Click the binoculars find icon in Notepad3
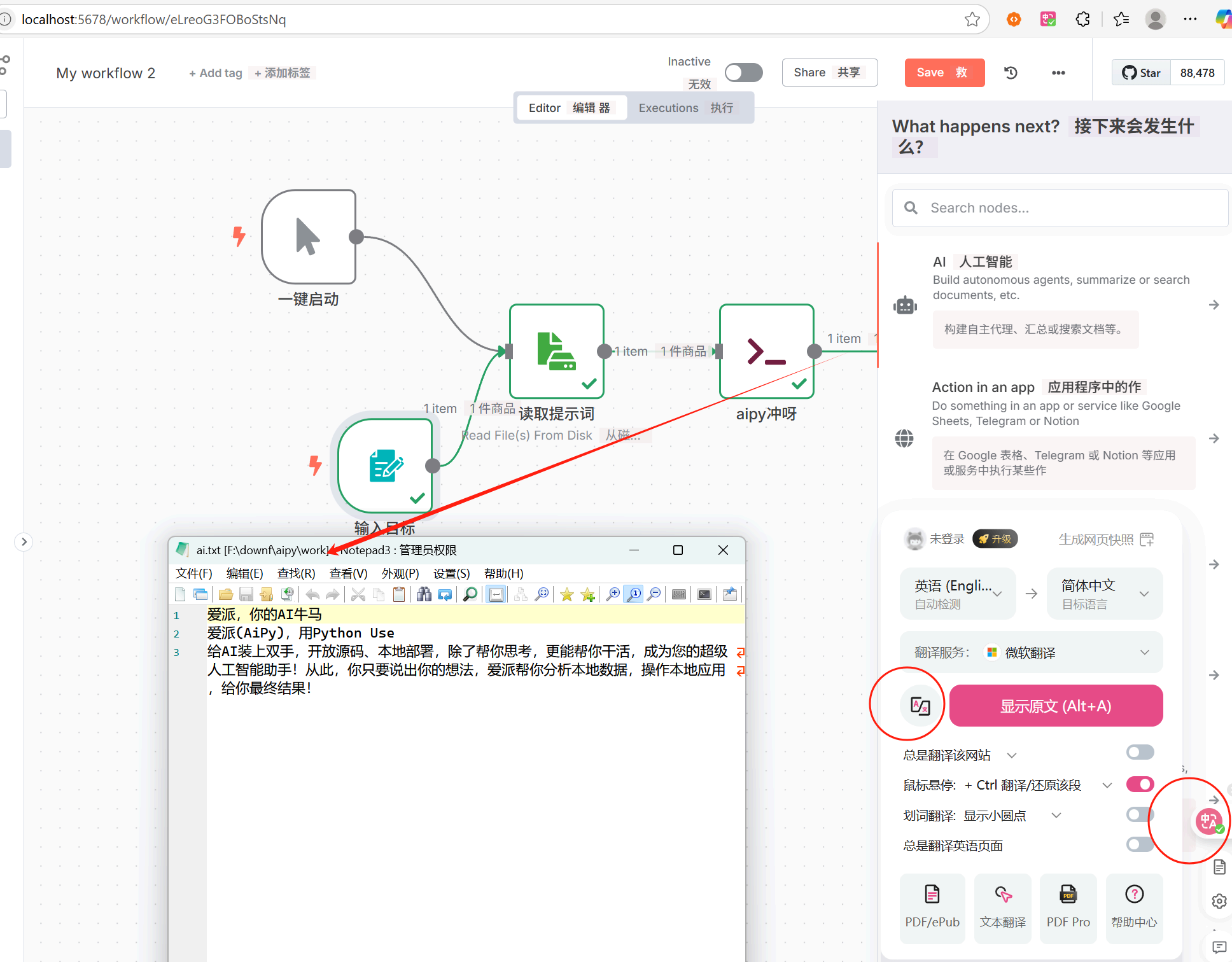 coord(424,594)
